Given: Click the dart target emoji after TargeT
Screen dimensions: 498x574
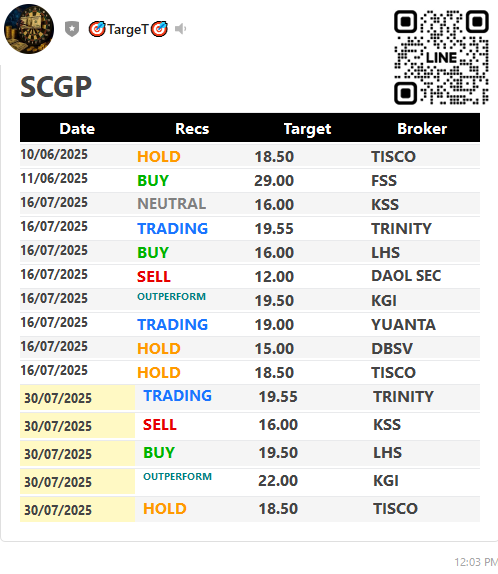Looking at the screenshot, I should click(x=159, y=29).
